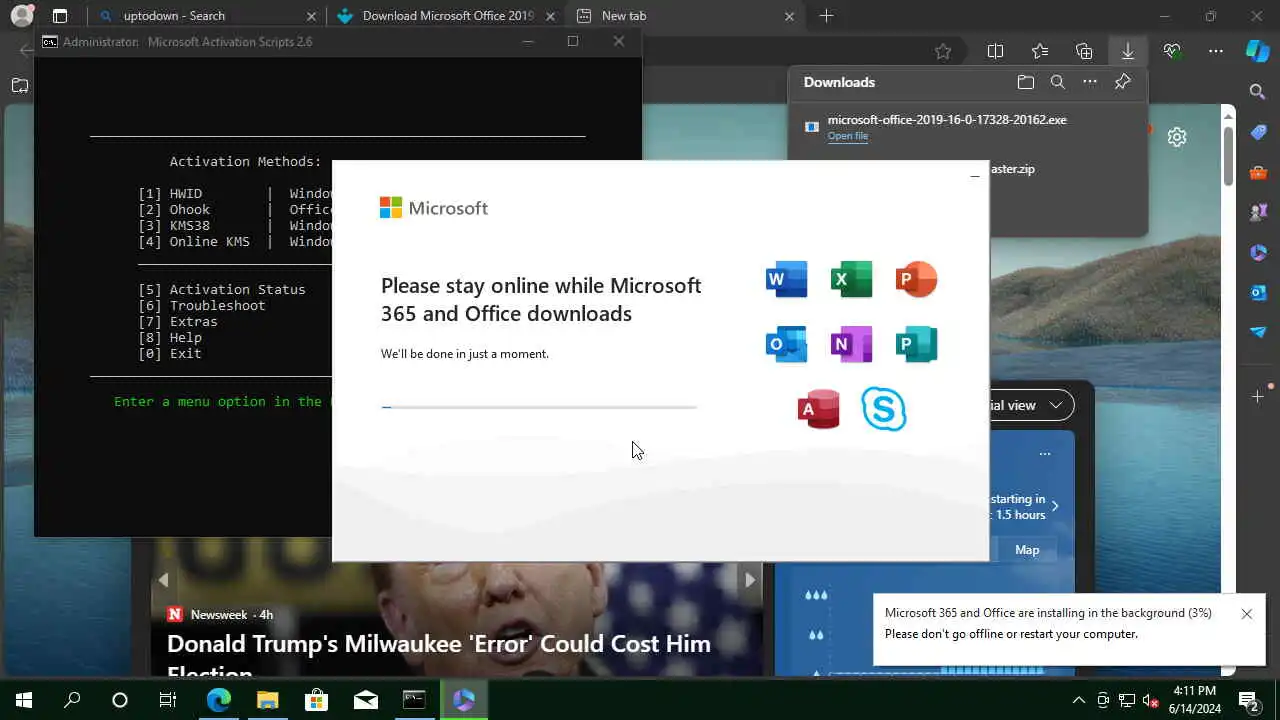
Task: Dismiss the Office installing notification
Action: tap(1246, 614)
